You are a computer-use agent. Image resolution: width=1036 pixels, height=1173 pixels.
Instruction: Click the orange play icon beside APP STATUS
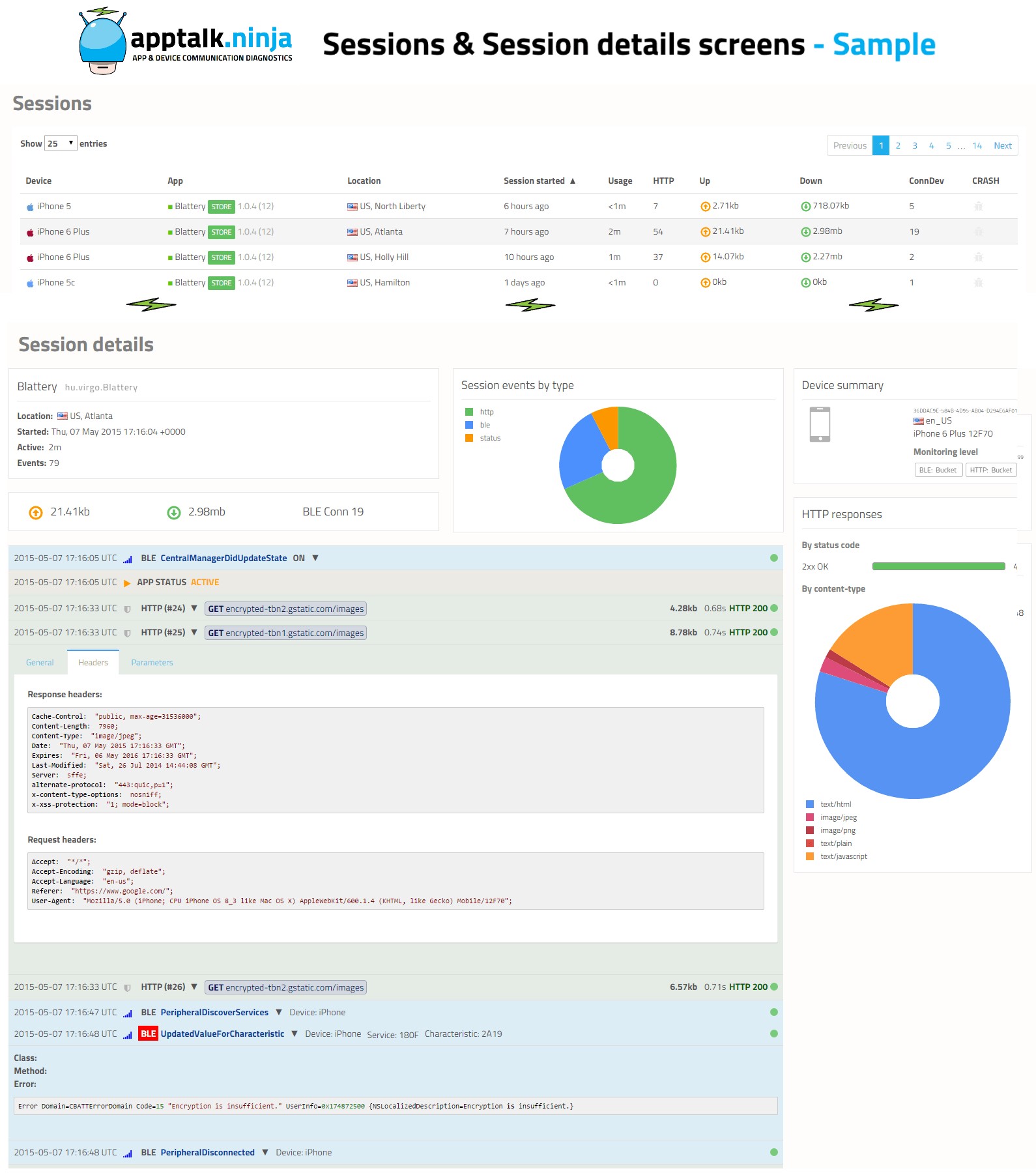coord(127,583)
